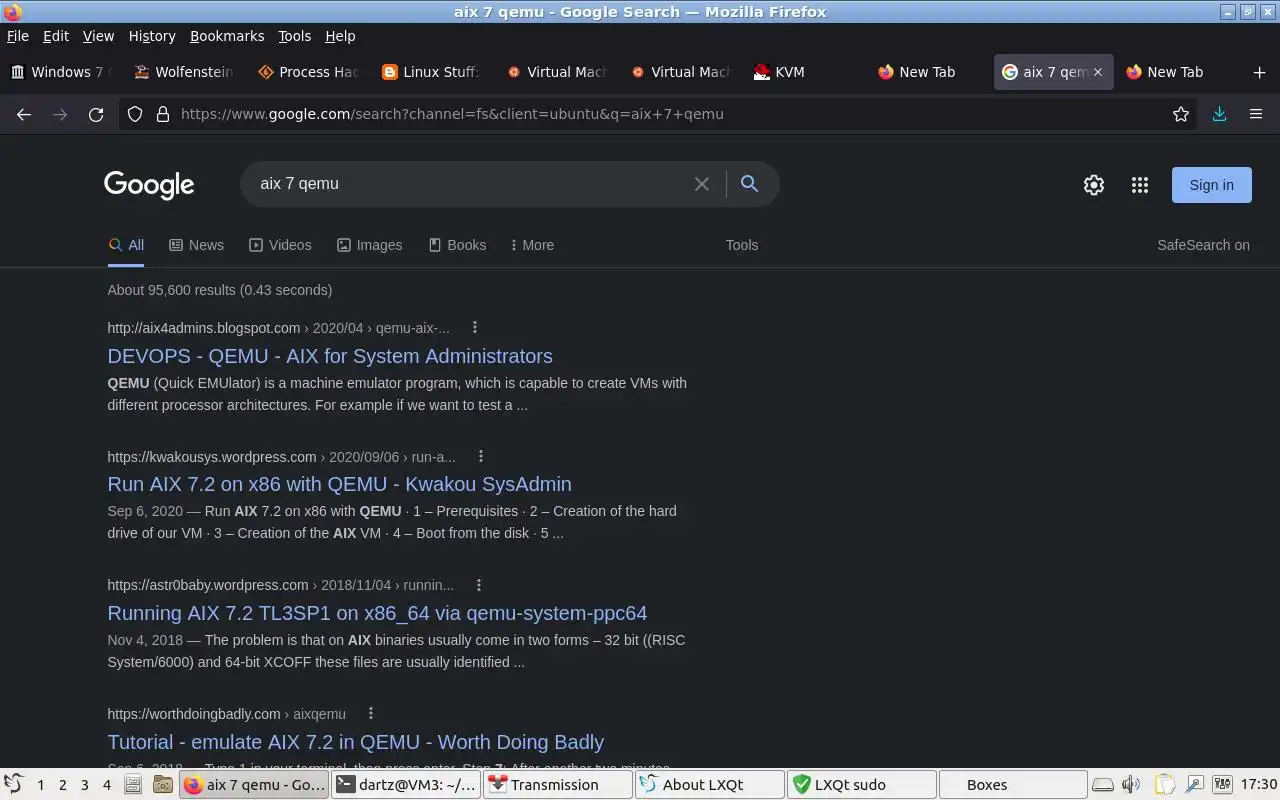
Task: Open options for astr0baby.wordpress.com result
Action: click(x=479, y=585)
